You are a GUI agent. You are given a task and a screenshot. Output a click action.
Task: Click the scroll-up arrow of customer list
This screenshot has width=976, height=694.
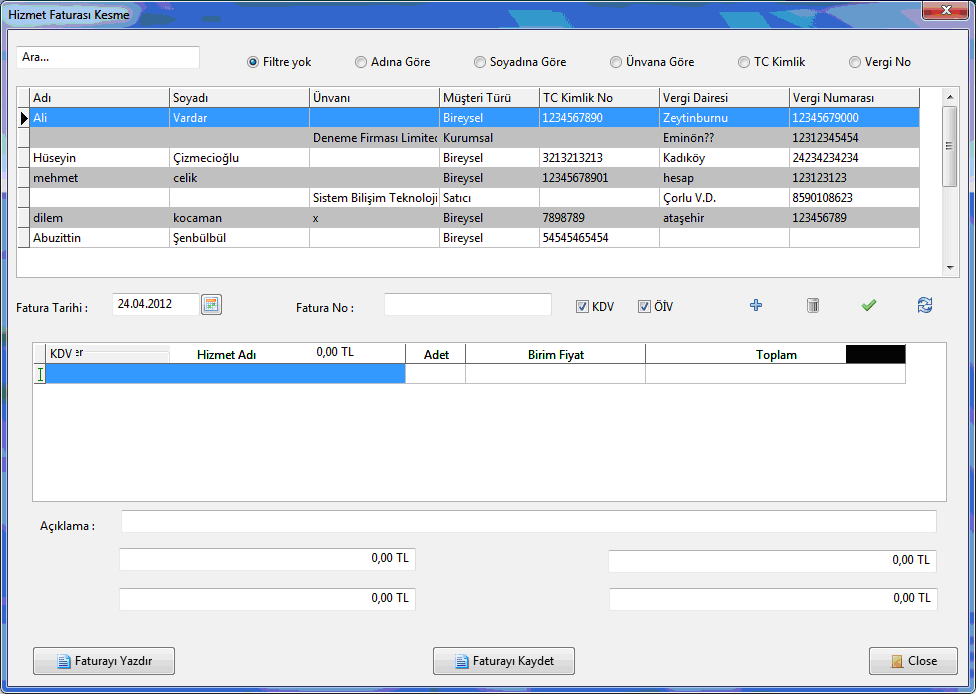[x=950, y=96]
